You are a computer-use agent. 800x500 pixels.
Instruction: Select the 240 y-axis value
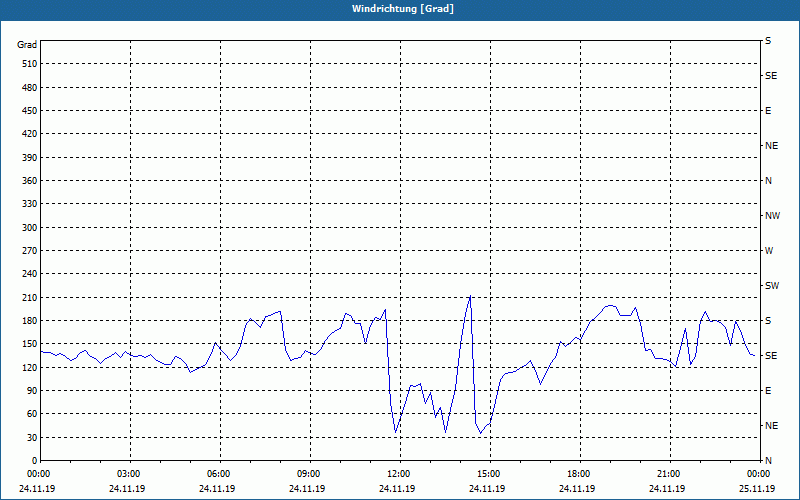30,274
